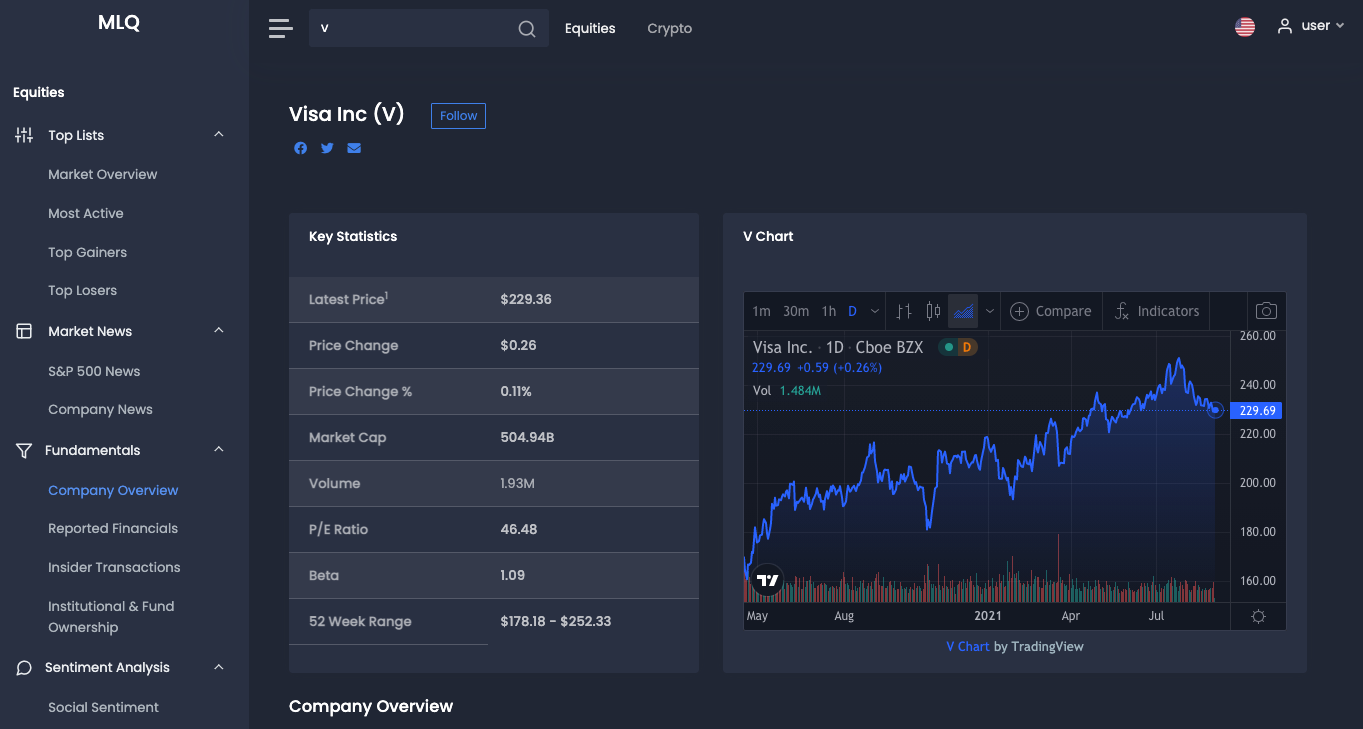This screenshot has height=729, width=1363.
Task: Click the Compare plus icon
Action: coord(1019,311)
